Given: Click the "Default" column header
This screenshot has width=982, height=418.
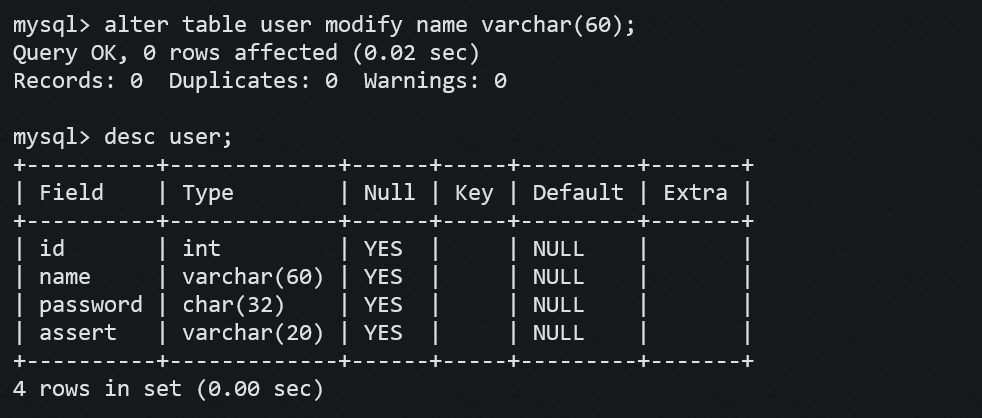Looking at the screenshot, I should (578, 193).
